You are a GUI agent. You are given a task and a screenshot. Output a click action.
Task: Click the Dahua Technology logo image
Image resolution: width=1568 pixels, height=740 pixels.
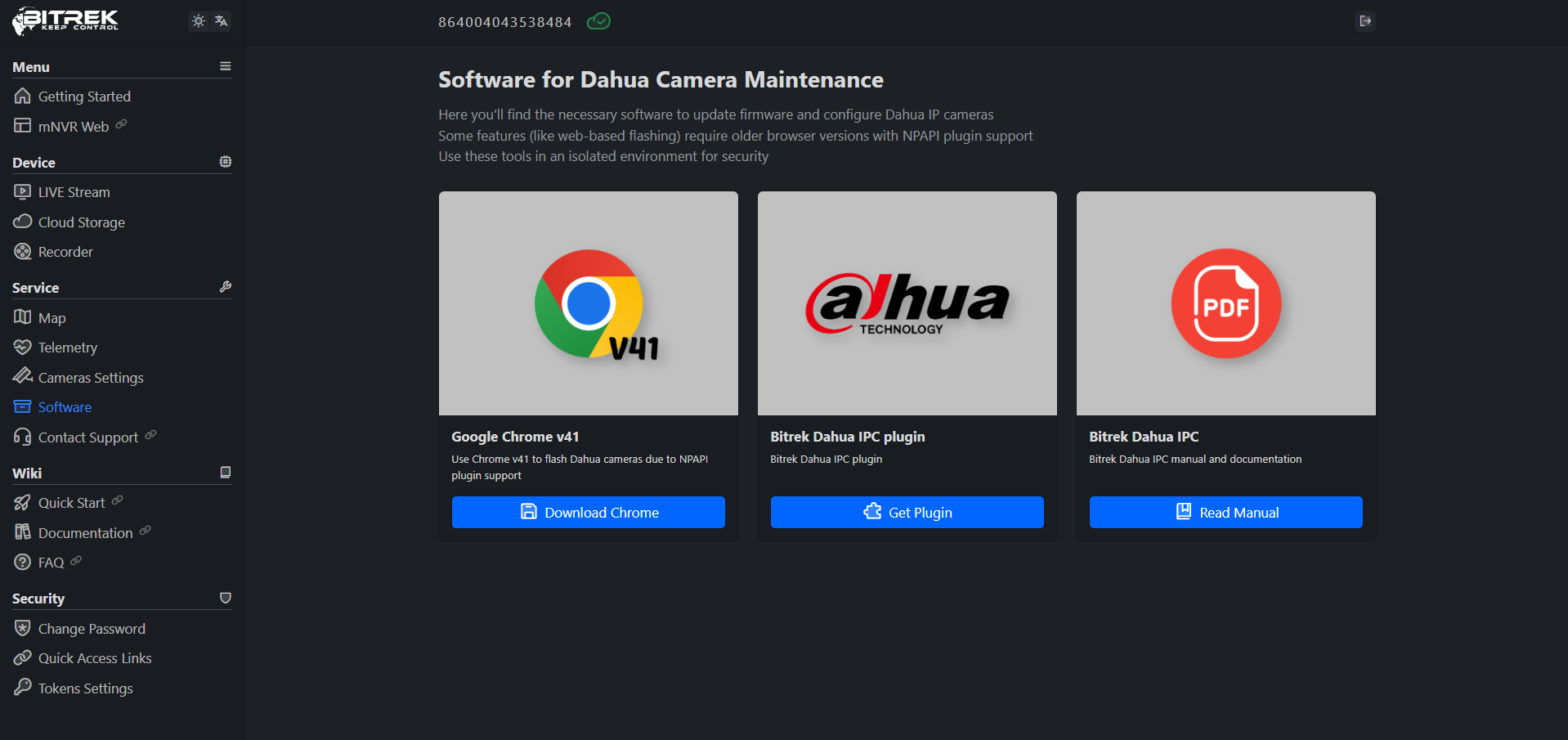[x=907, y=303]
